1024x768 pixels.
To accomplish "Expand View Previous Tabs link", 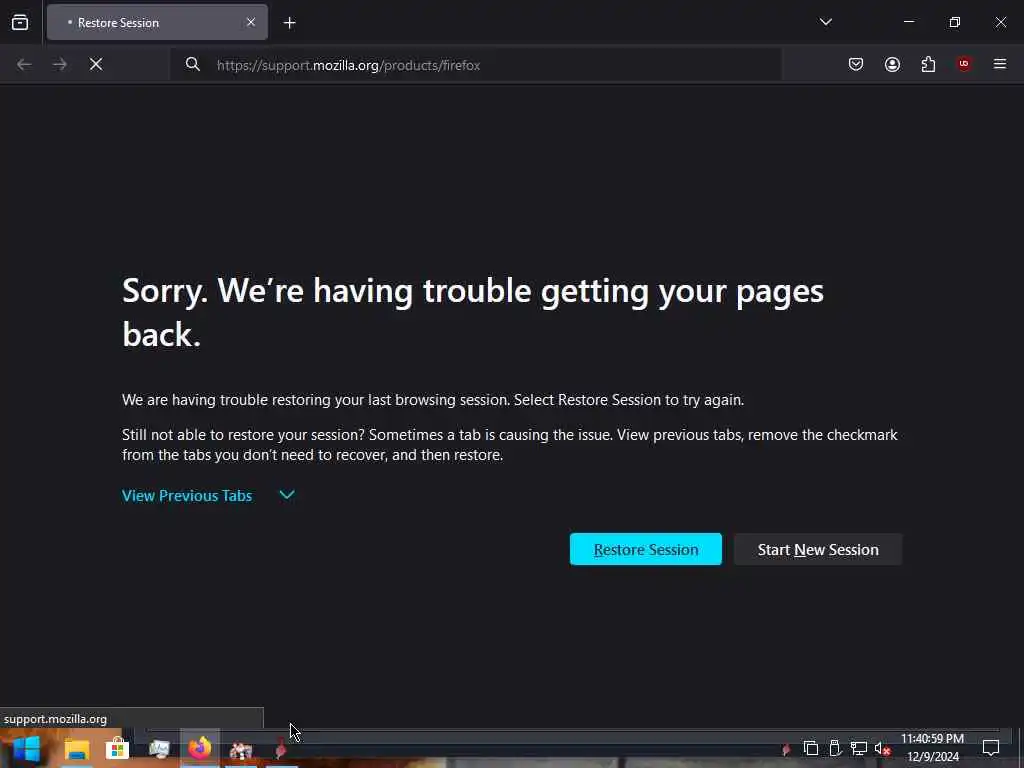I will click(x=187, y=496).
